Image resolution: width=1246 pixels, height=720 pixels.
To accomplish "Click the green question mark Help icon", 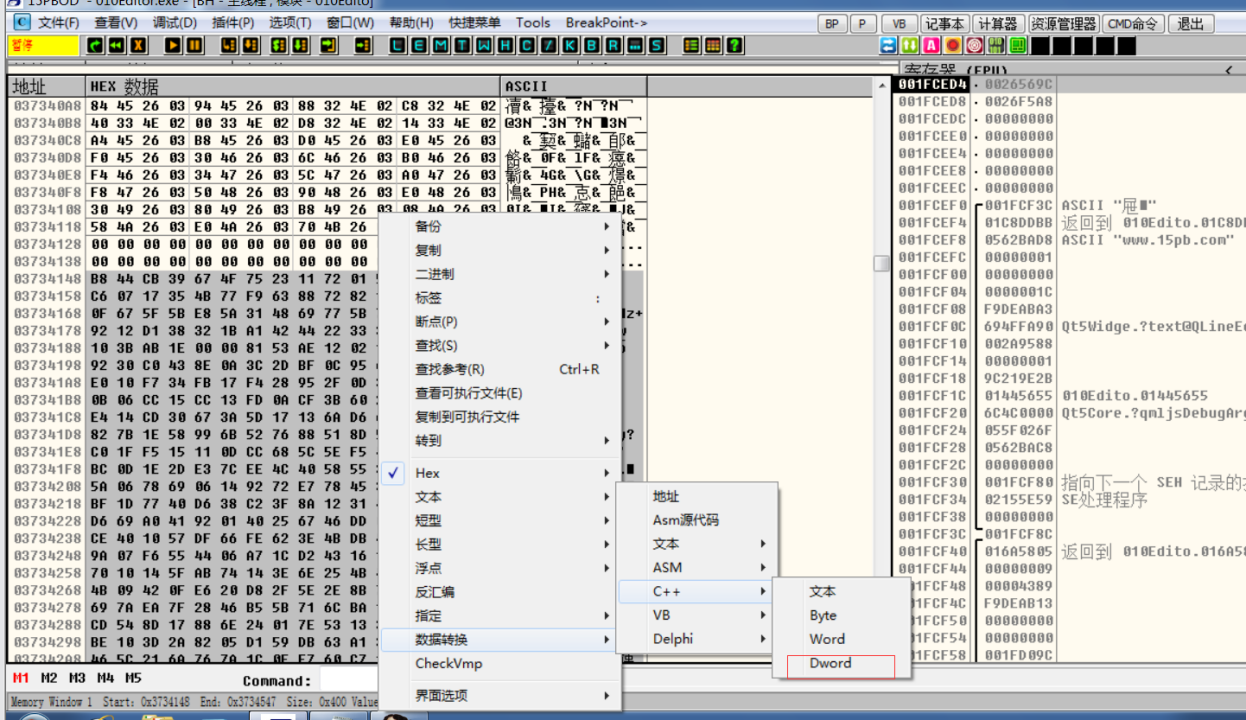I will (735, 45).
